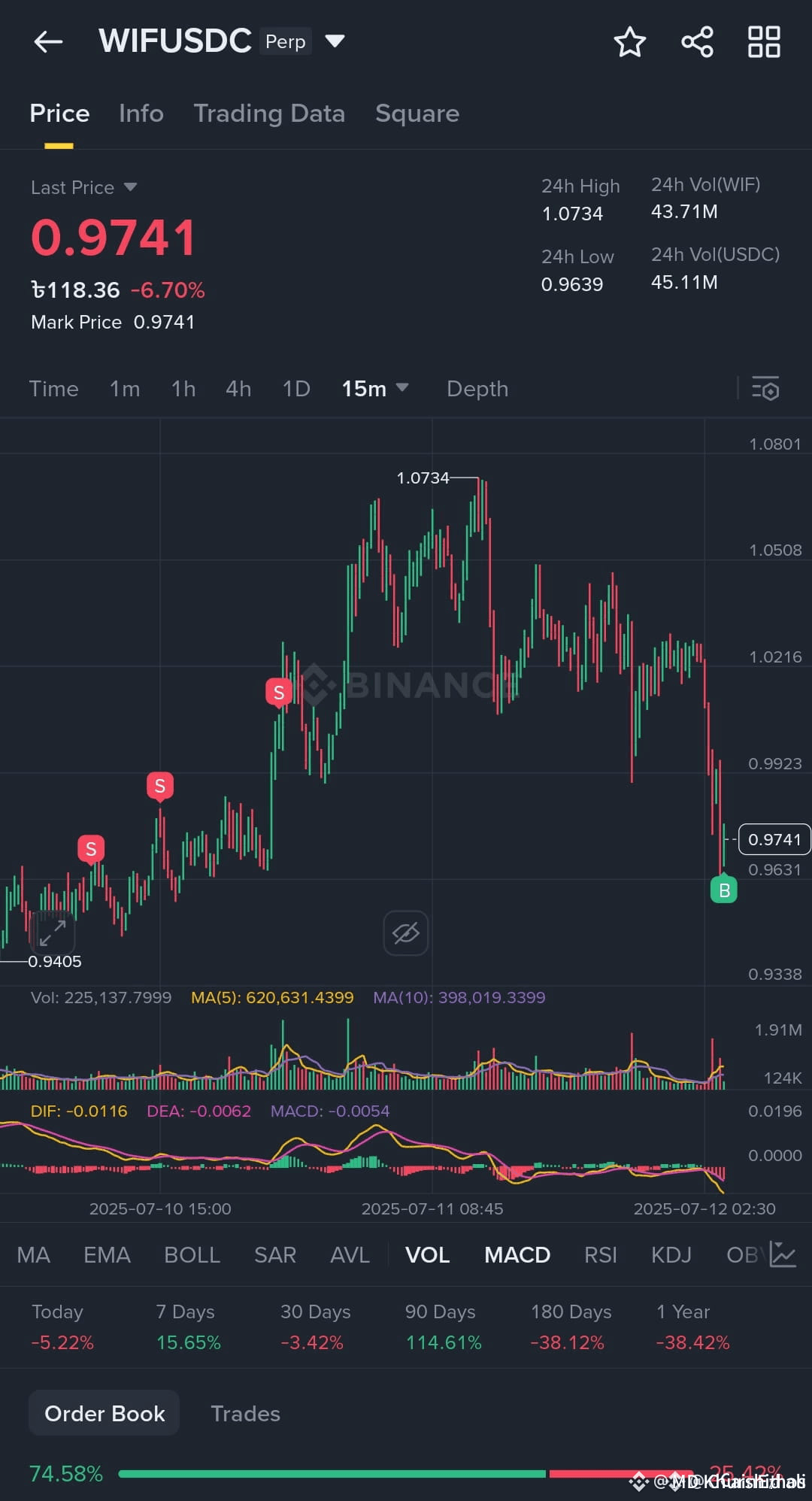This screenshot has height=1501, width=812.
Task: Click the 1.0734 chart high label
Action: click(423, 478)
